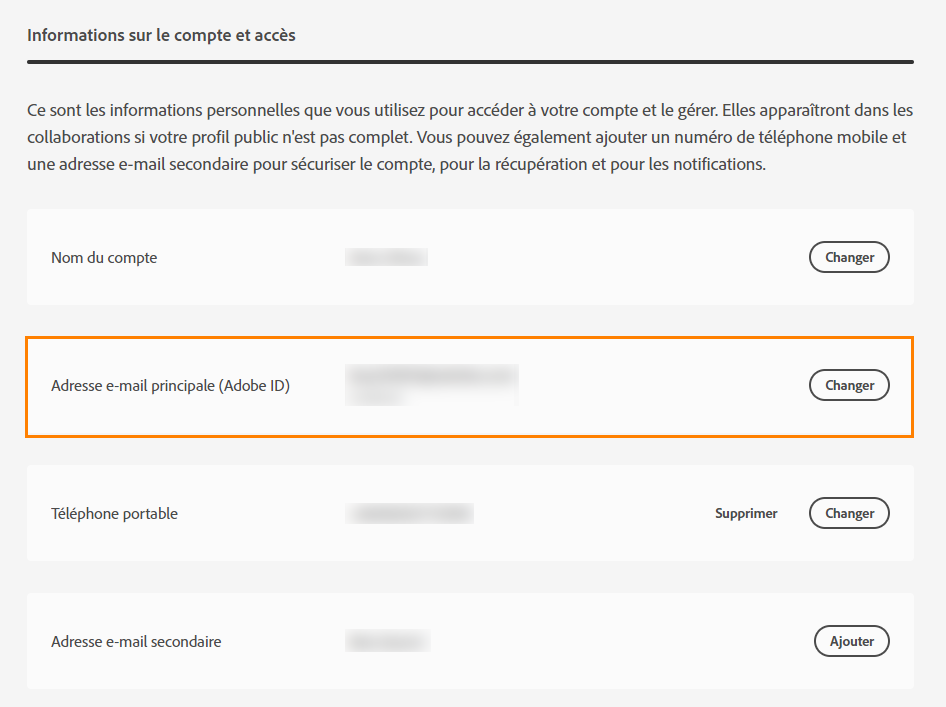
Task: Click the blurred account name value
Action: pos(386,257)
